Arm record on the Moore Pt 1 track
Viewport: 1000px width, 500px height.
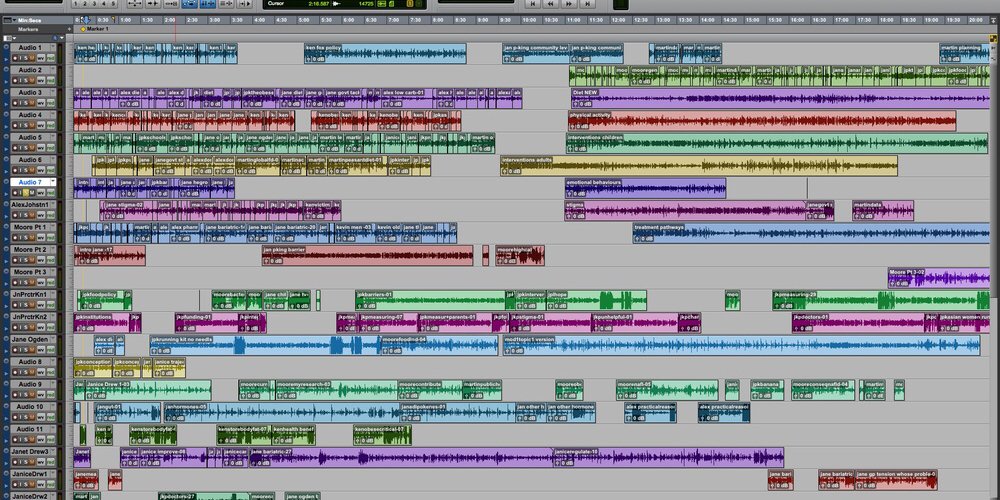(x=15, y=238)
